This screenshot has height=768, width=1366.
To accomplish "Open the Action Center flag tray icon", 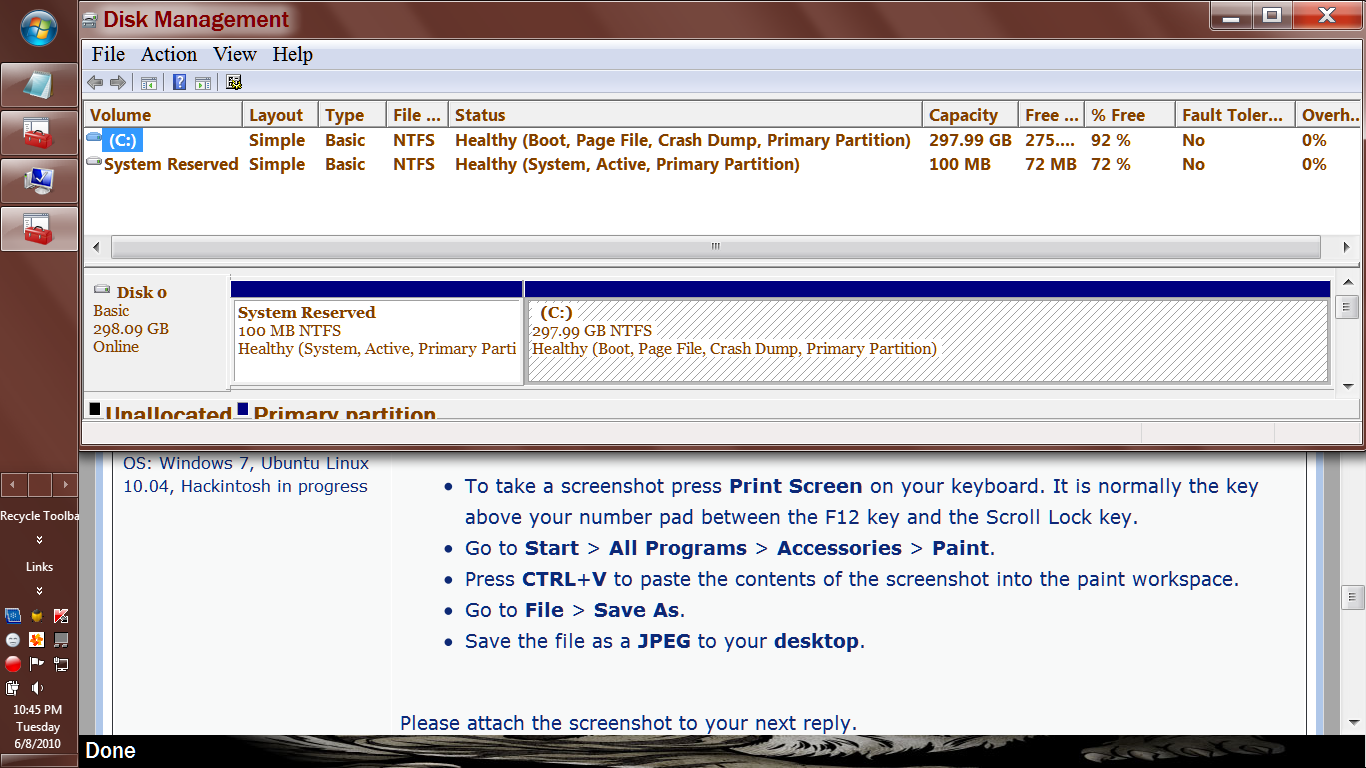I will click(x=37, y=663).
